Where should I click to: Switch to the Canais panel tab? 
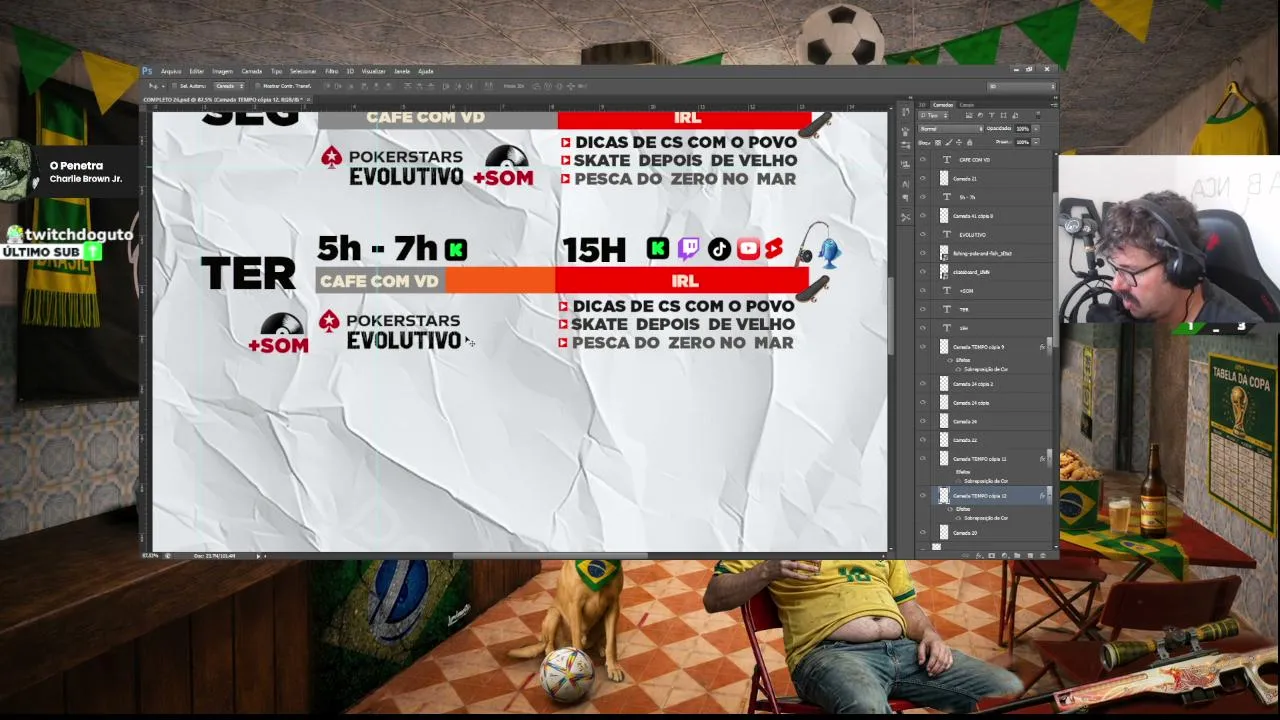(967, 104)
